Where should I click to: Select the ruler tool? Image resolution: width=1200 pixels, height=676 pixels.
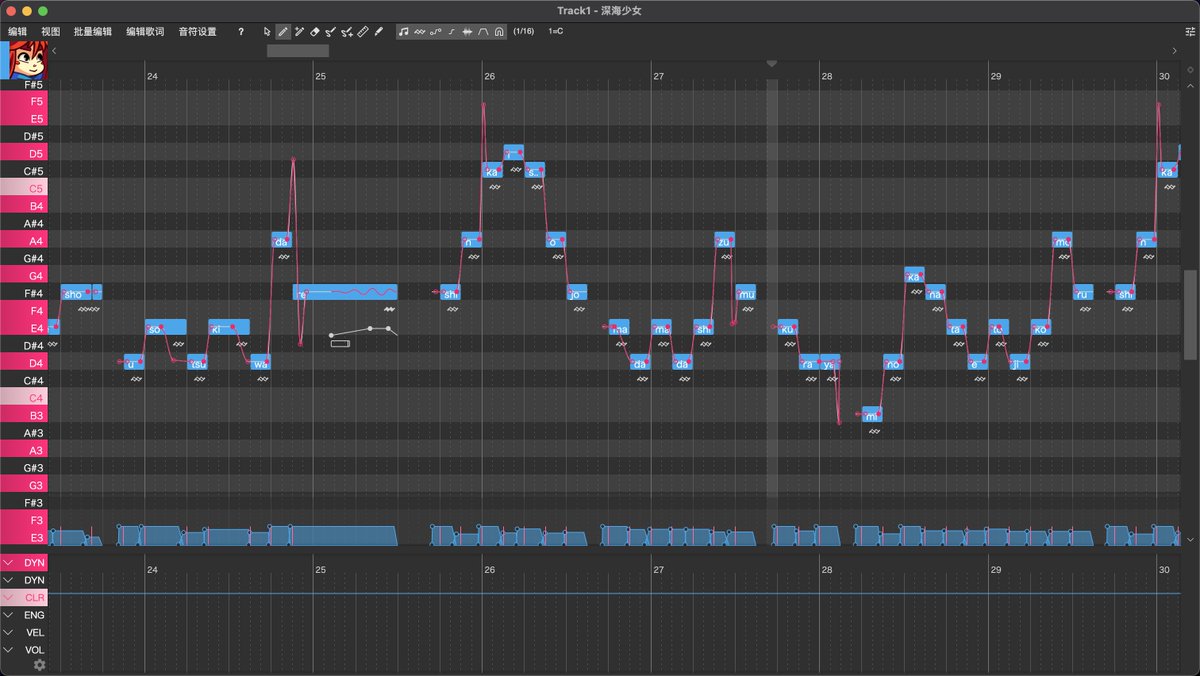click(x=363, y=31)
